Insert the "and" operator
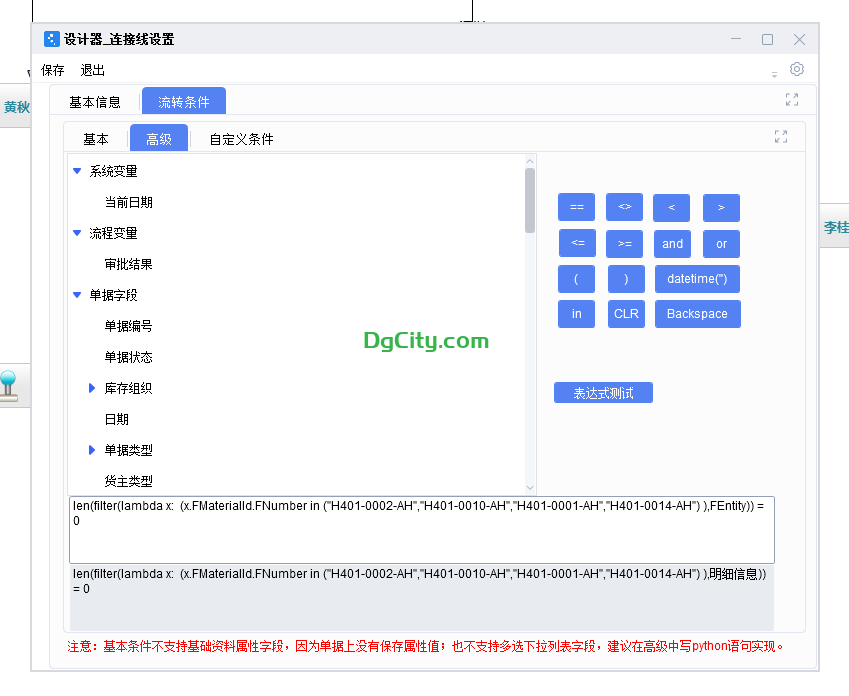Screen dimensions: 849x696 click(x=672, y=243)
